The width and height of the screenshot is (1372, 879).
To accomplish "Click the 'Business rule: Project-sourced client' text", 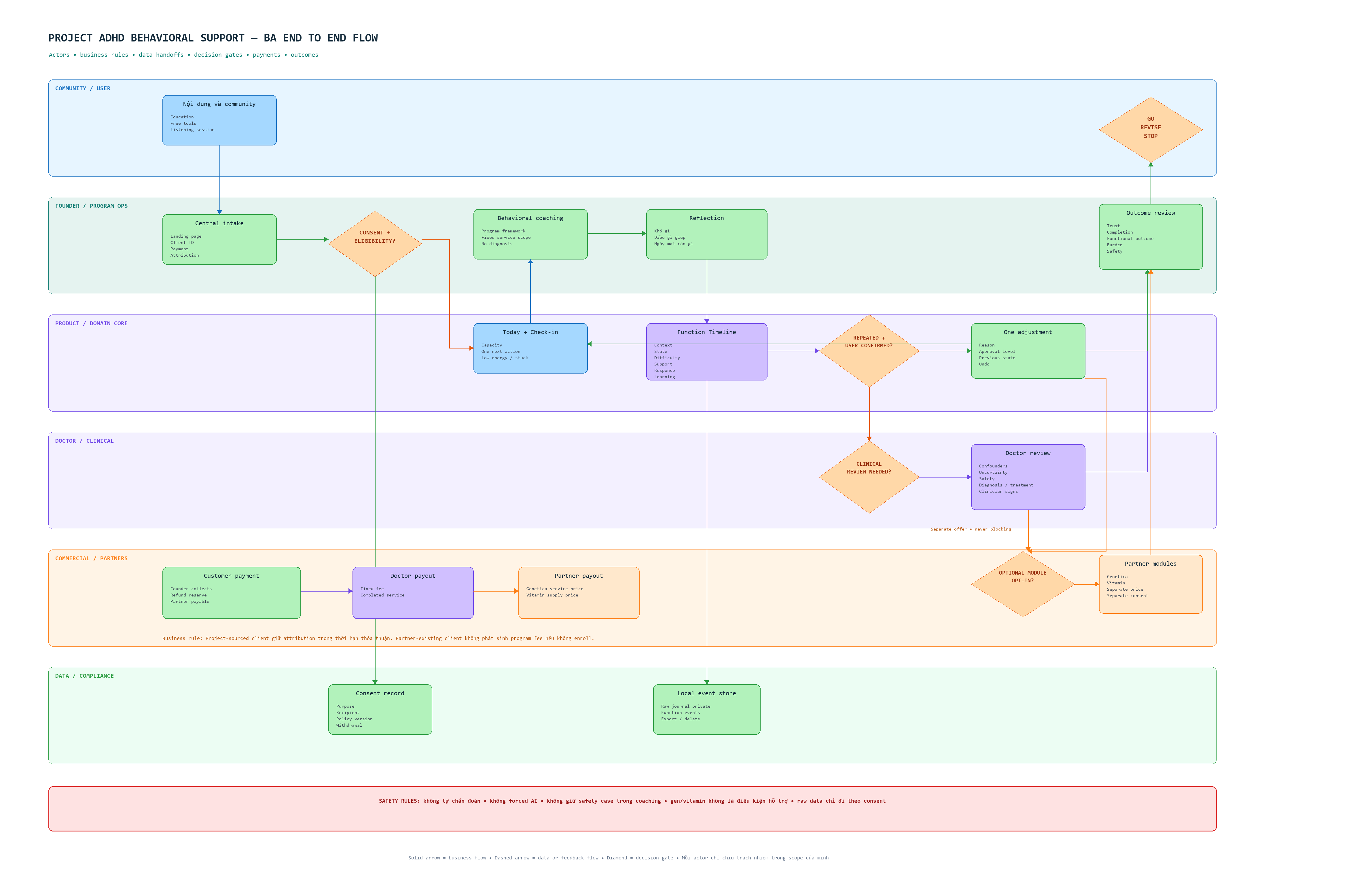I will [378, 638].
